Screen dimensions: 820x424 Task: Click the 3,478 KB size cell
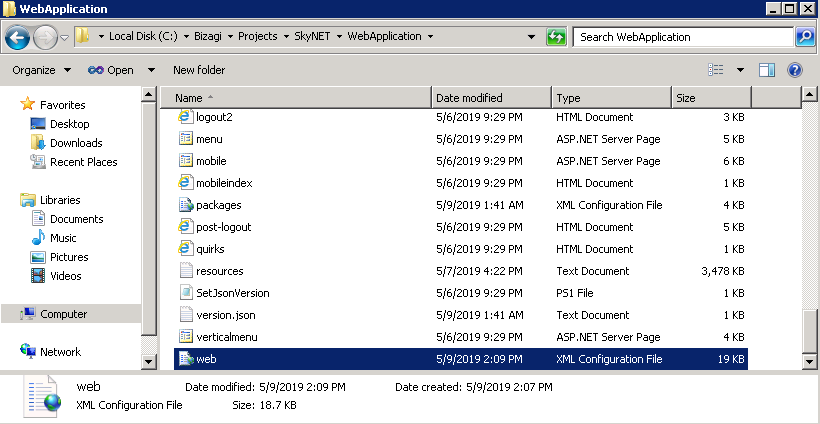pos(723,271)
